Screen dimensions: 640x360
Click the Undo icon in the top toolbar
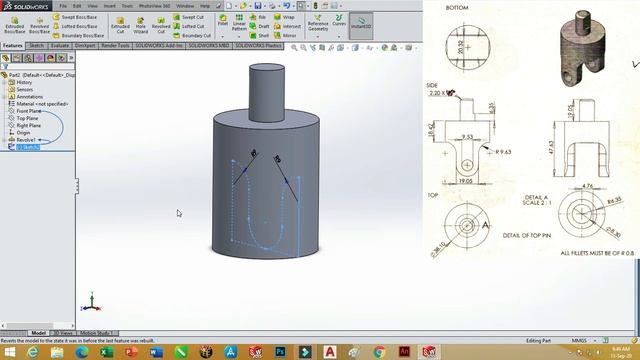coord(287,6)
